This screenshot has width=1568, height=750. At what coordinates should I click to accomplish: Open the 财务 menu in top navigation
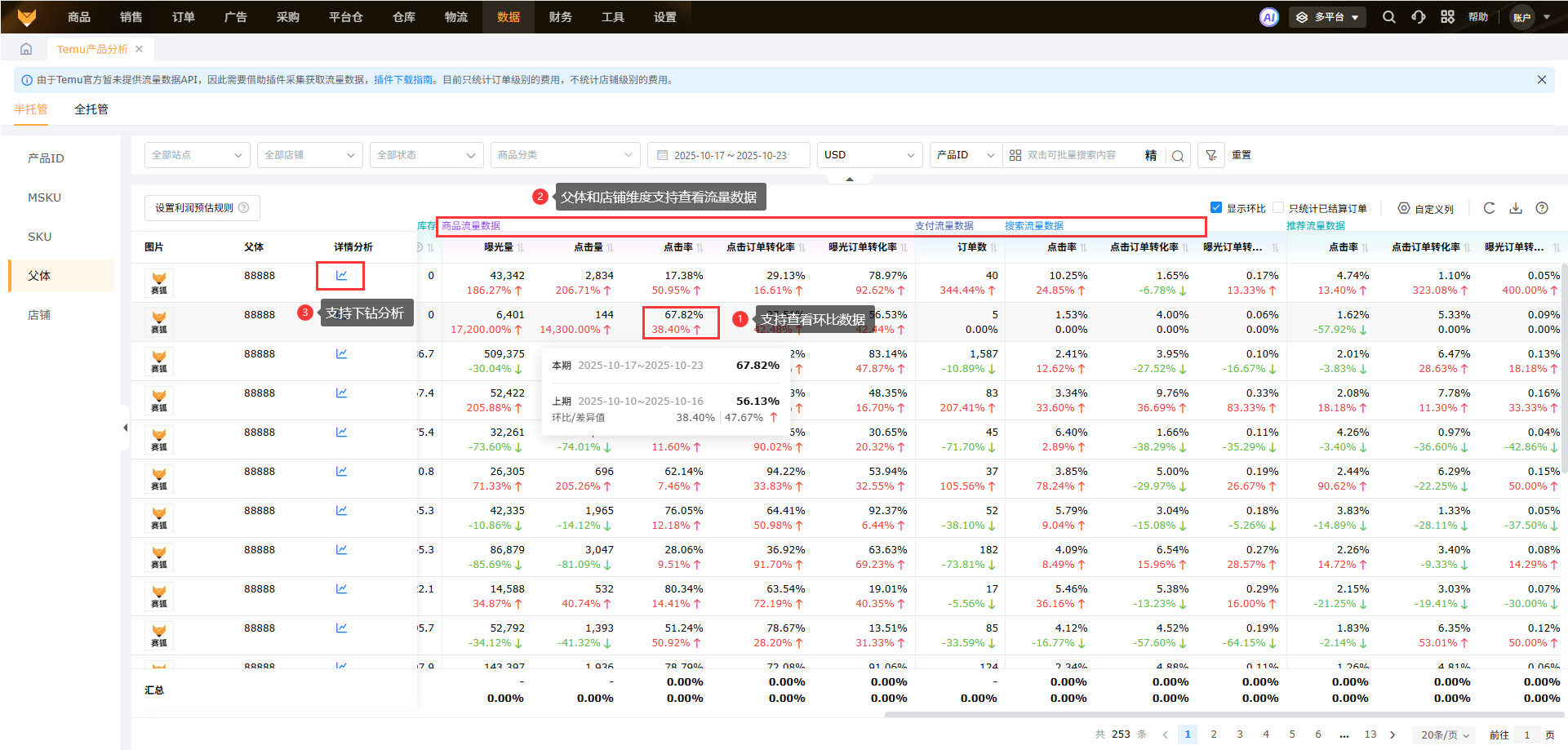pyautogui.click(x=560, y=17)
